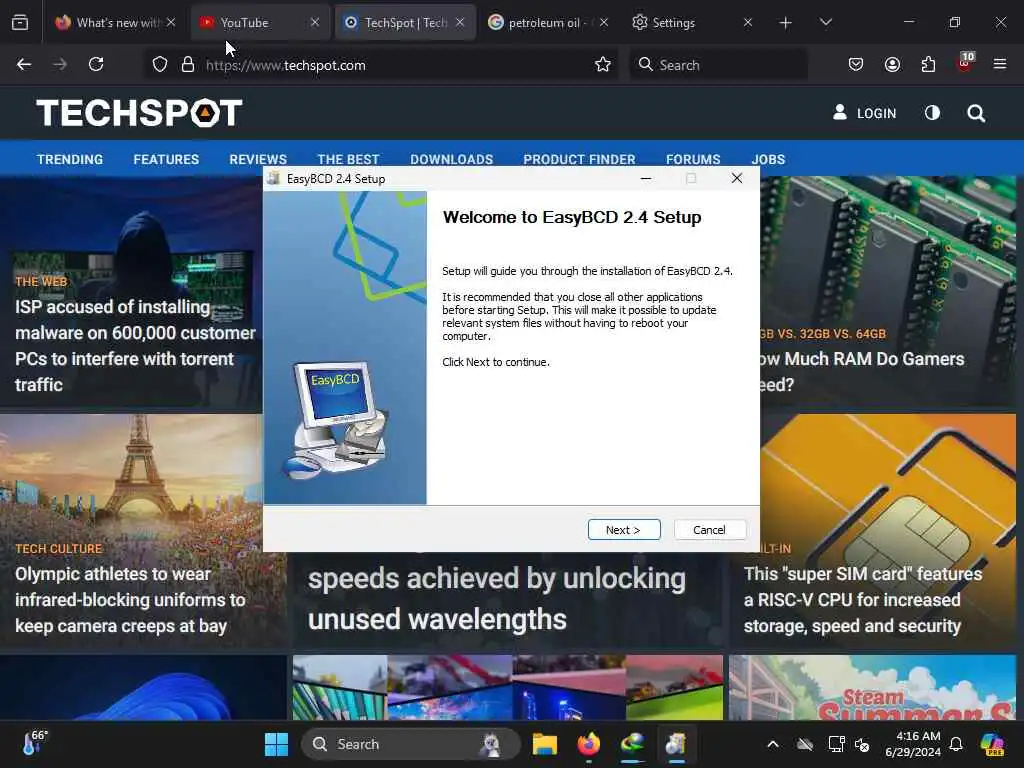Switch to What's new with Firefox tab

(x=115, y=23)
